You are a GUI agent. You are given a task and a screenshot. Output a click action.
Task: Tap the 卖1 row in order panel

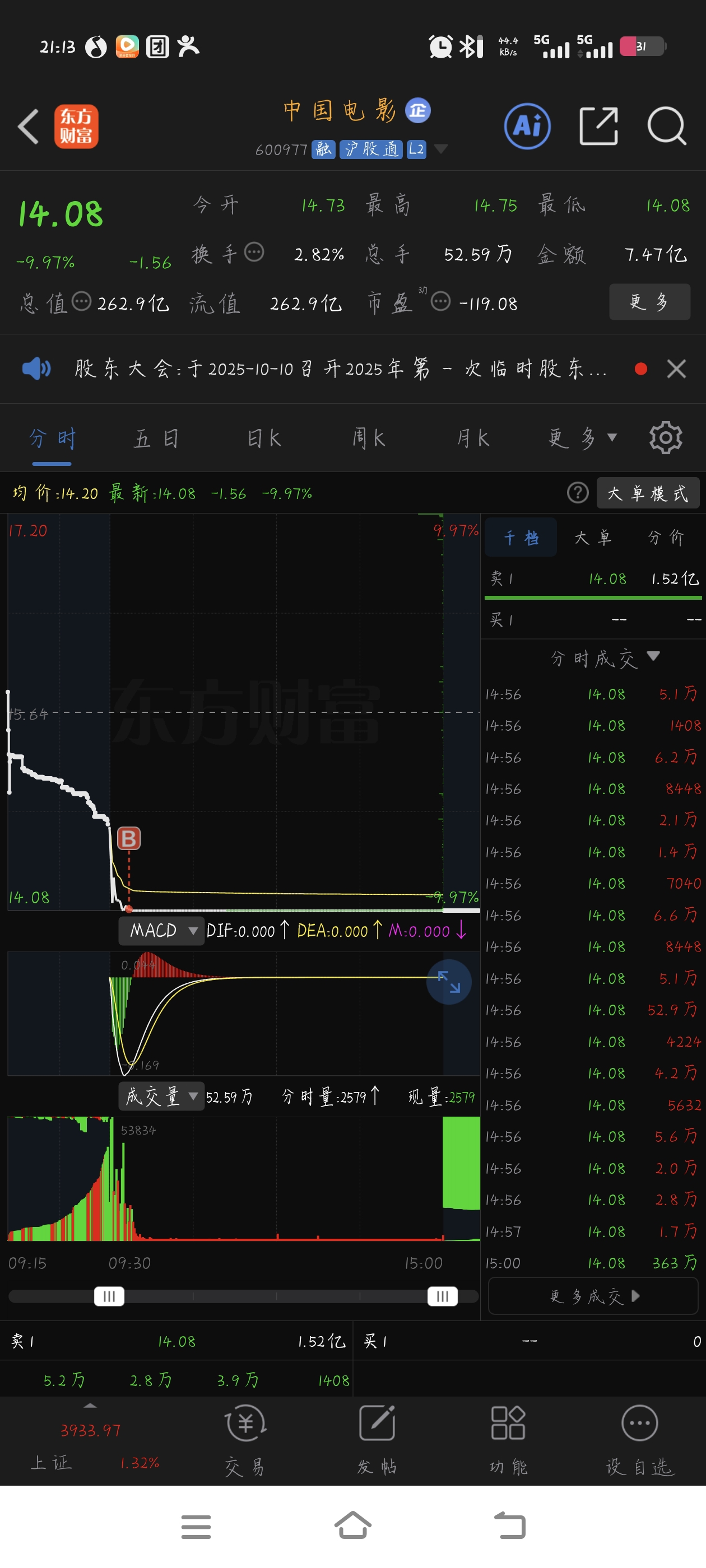(594, 579)
